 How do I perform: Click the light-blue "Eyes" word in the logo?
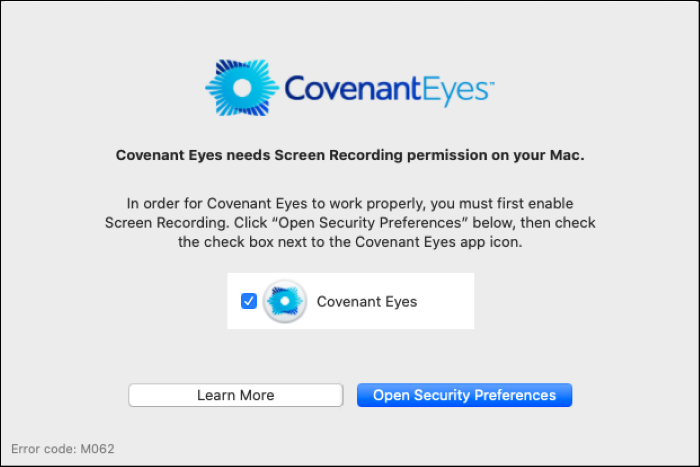pyautogui.click(x=451, y=91)
